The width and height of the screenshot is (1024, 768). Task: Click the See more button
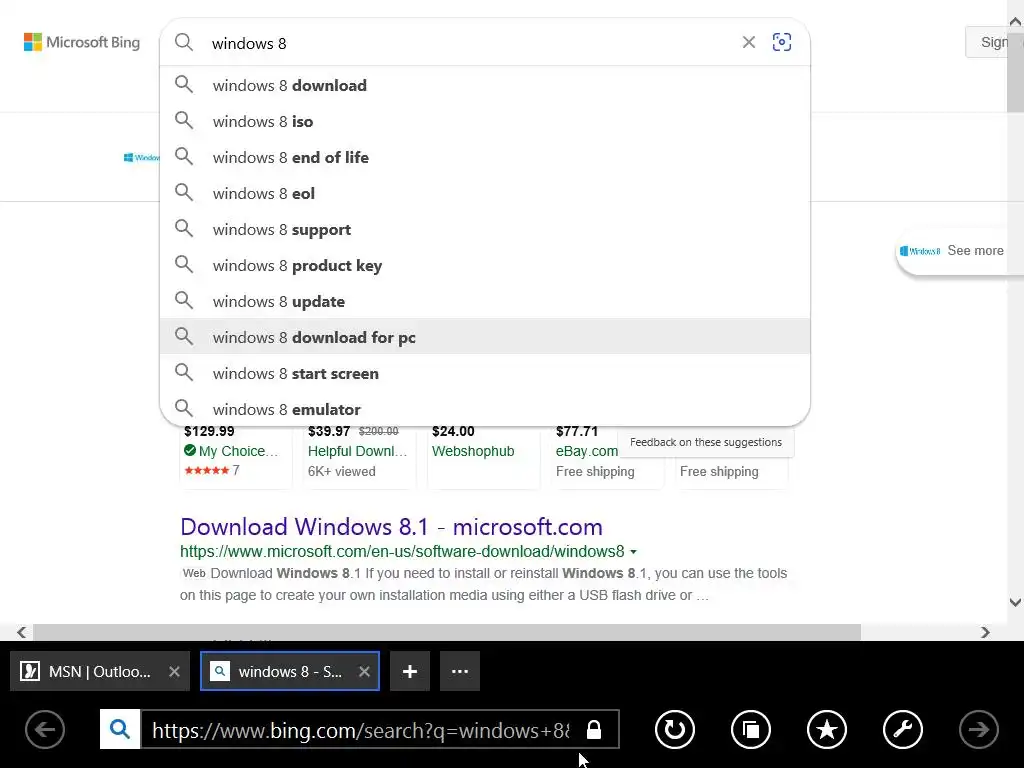960,251
